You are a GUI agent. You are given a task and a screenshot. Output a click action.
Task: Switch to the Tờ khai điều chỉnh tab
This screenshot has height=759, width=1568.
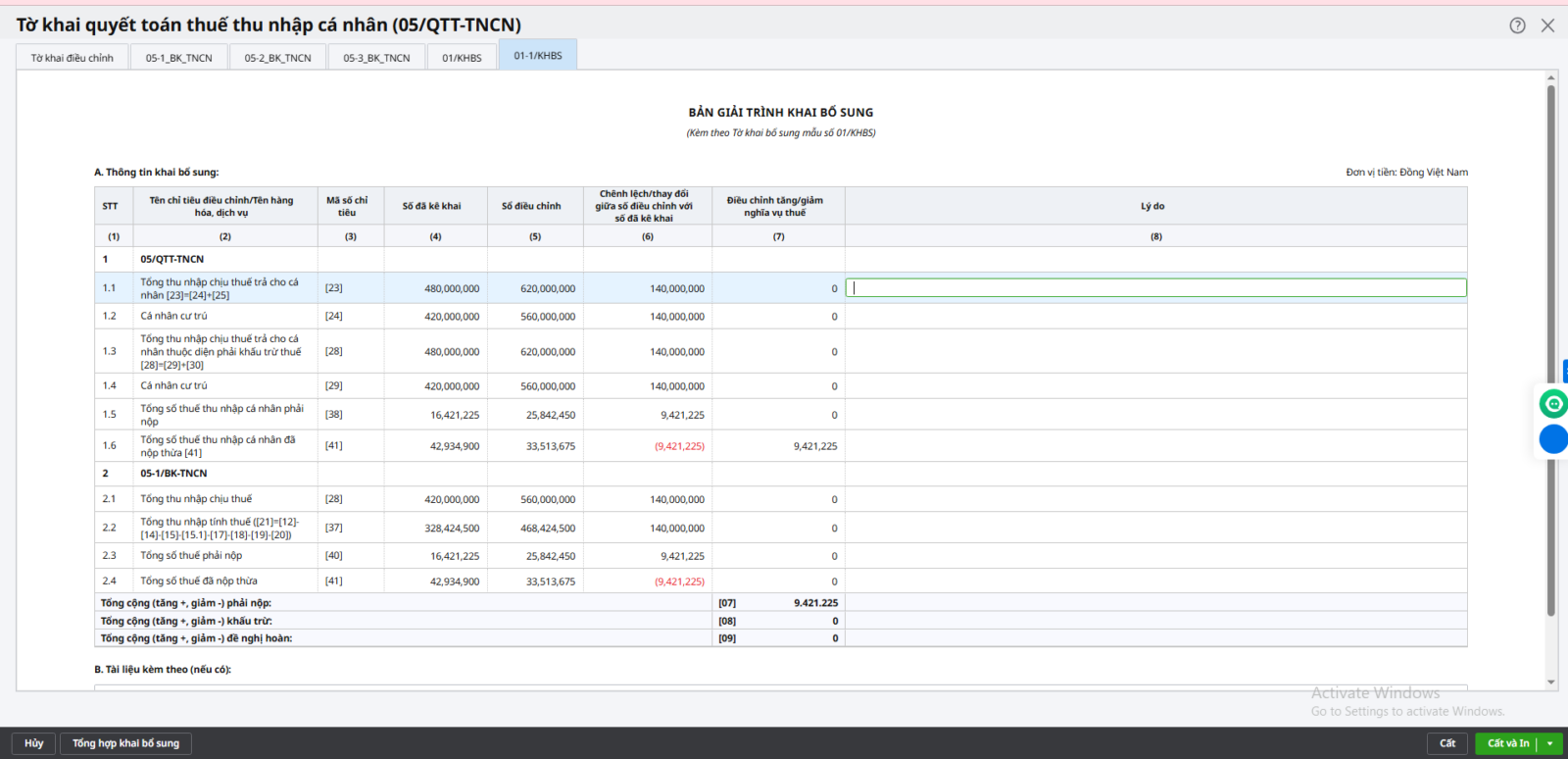click(x=72, y=58)
